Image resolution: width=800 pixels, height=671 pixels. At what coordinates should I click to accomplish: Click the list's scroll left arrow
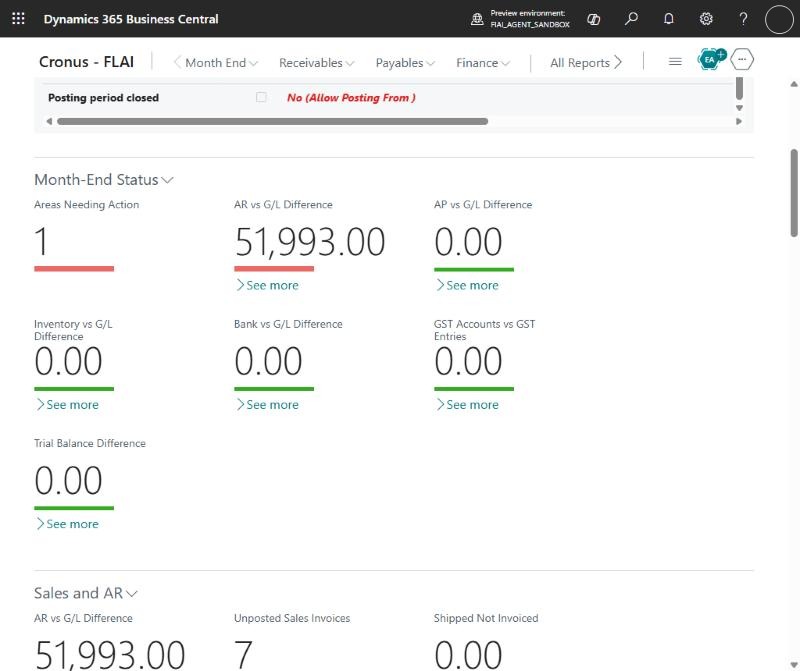[49, 121]
